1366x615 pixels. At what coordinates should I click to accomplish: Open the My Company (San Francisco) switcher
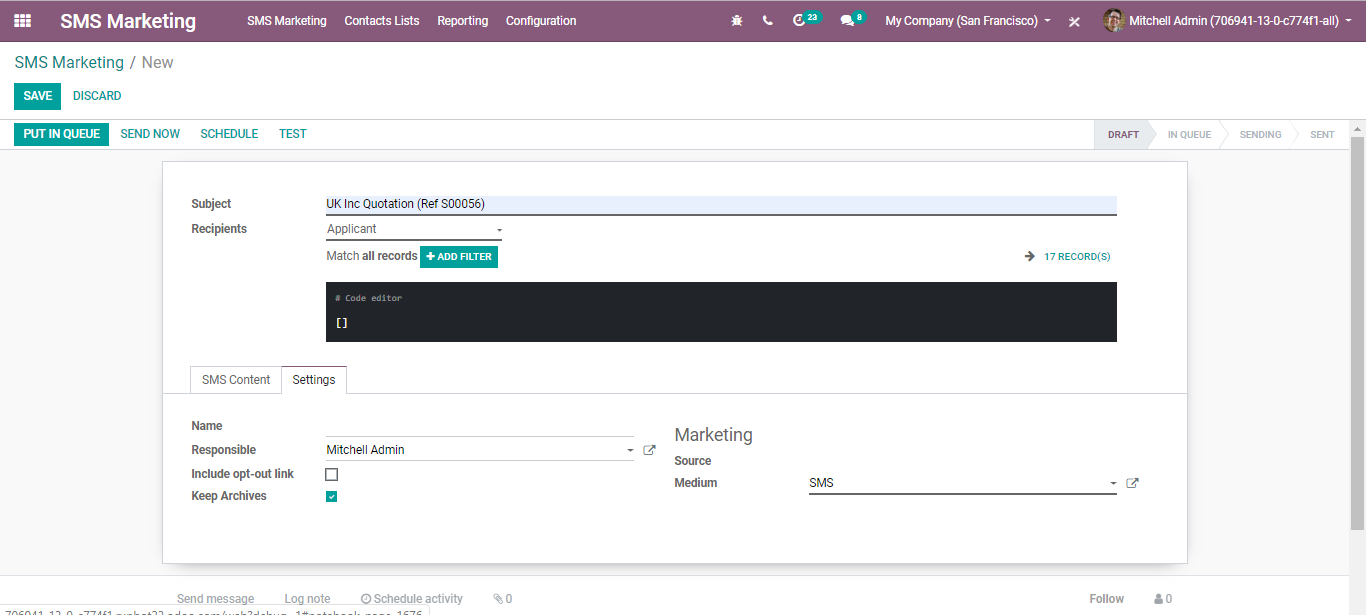pos(967,20)
